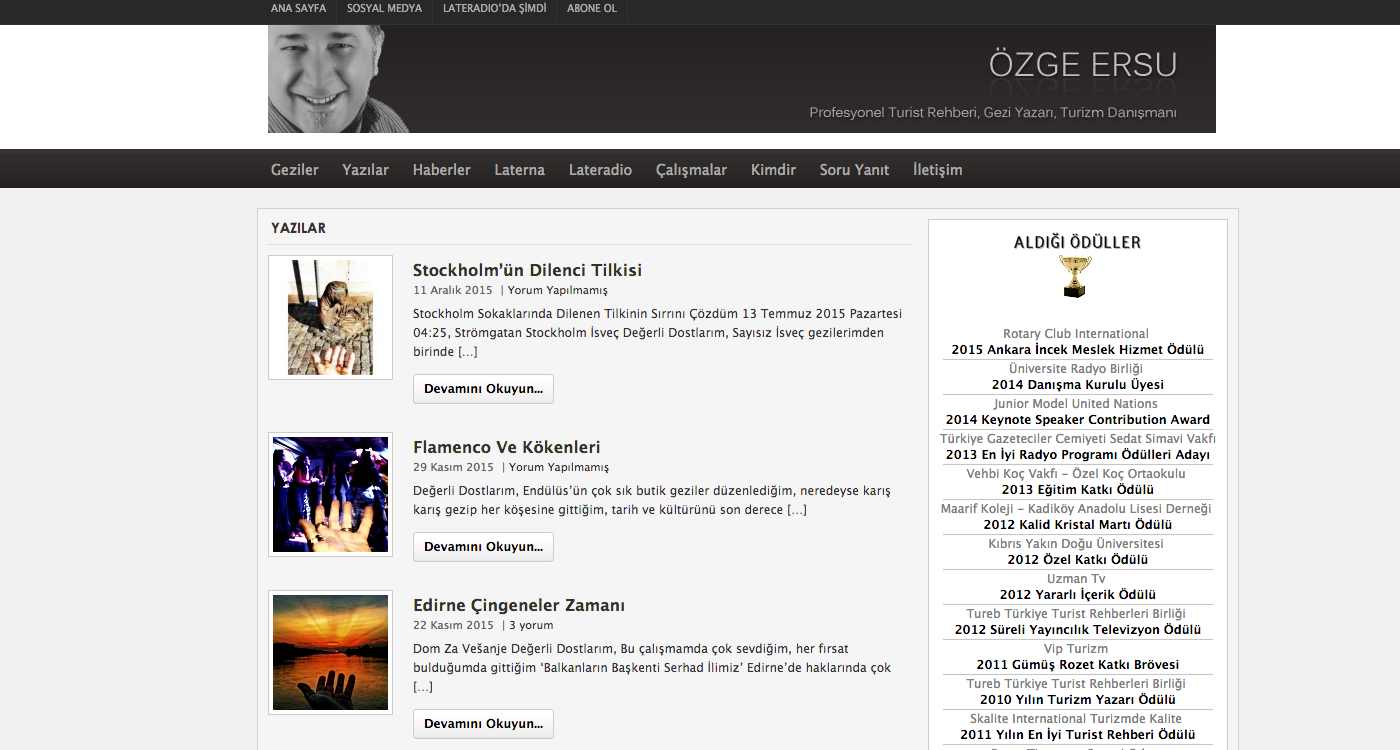Screen dimensions: 1400x750
Task: Click the Uzman Tv label
Action: coord(1076,579)
